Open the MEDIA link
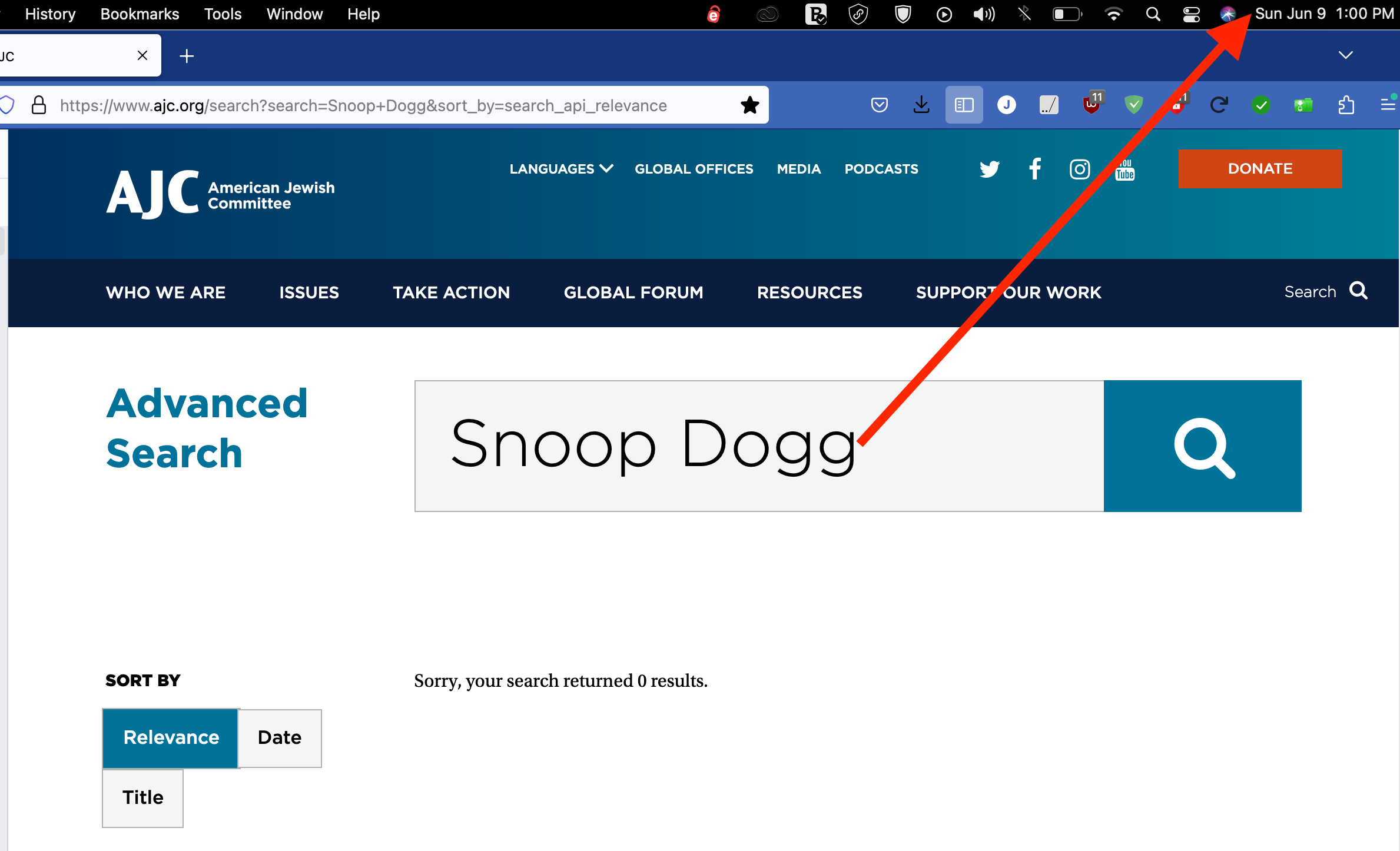This screenshot has width=1400, height=851. pyautogui.click(x=798, y=169)
